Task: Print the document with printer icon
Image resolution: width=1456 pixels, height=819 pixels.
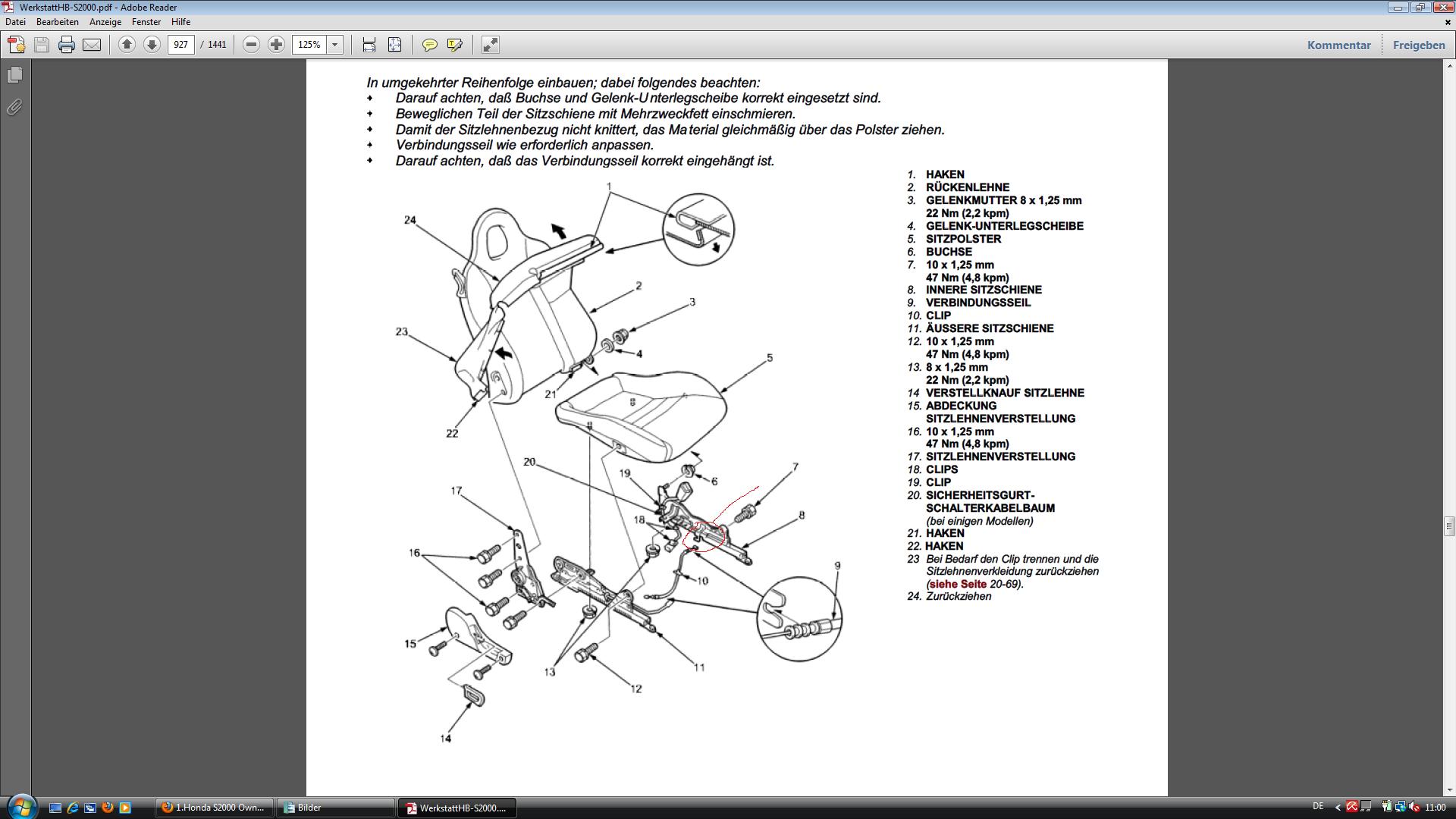Action: point(67,45)
